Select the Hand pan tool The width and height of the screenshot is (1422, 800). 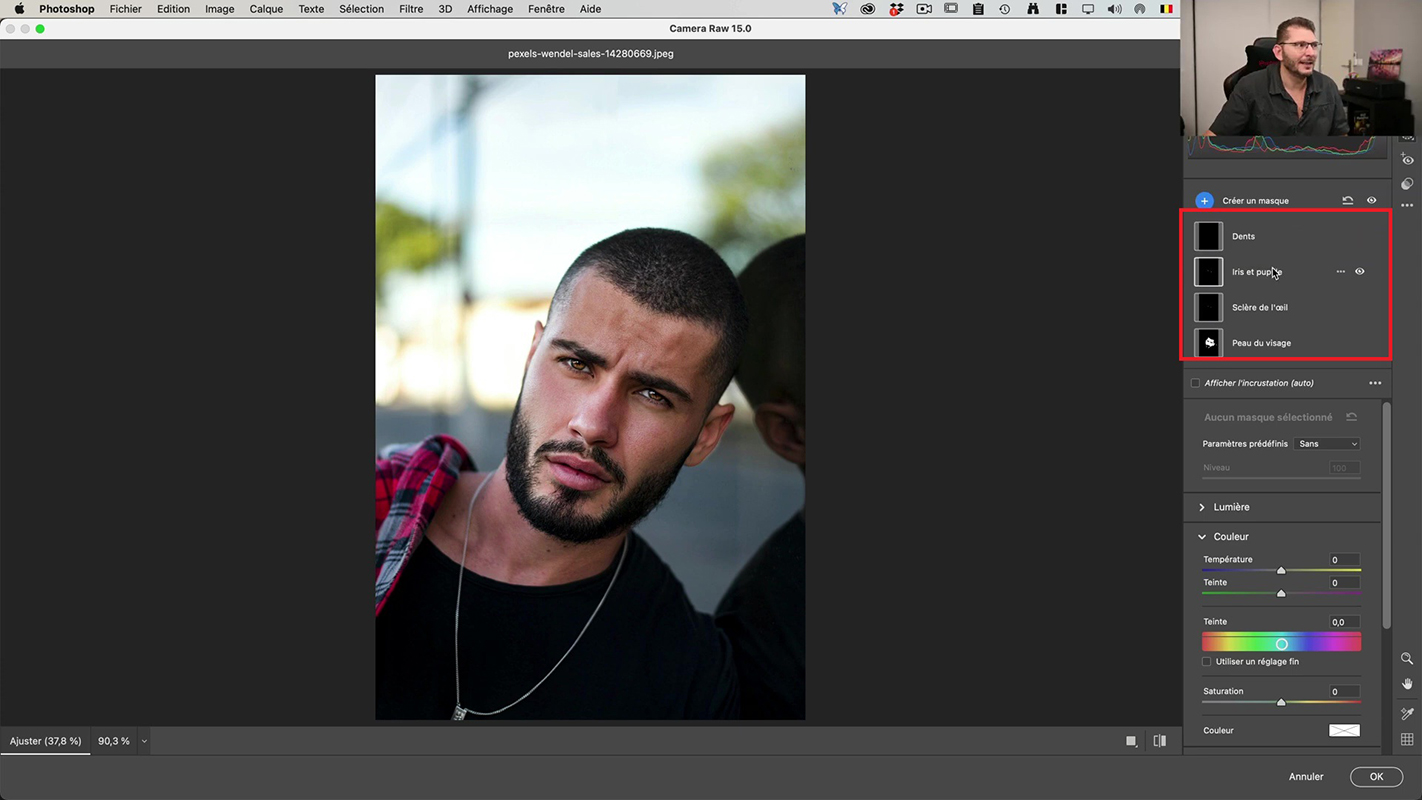point(1407,684)
